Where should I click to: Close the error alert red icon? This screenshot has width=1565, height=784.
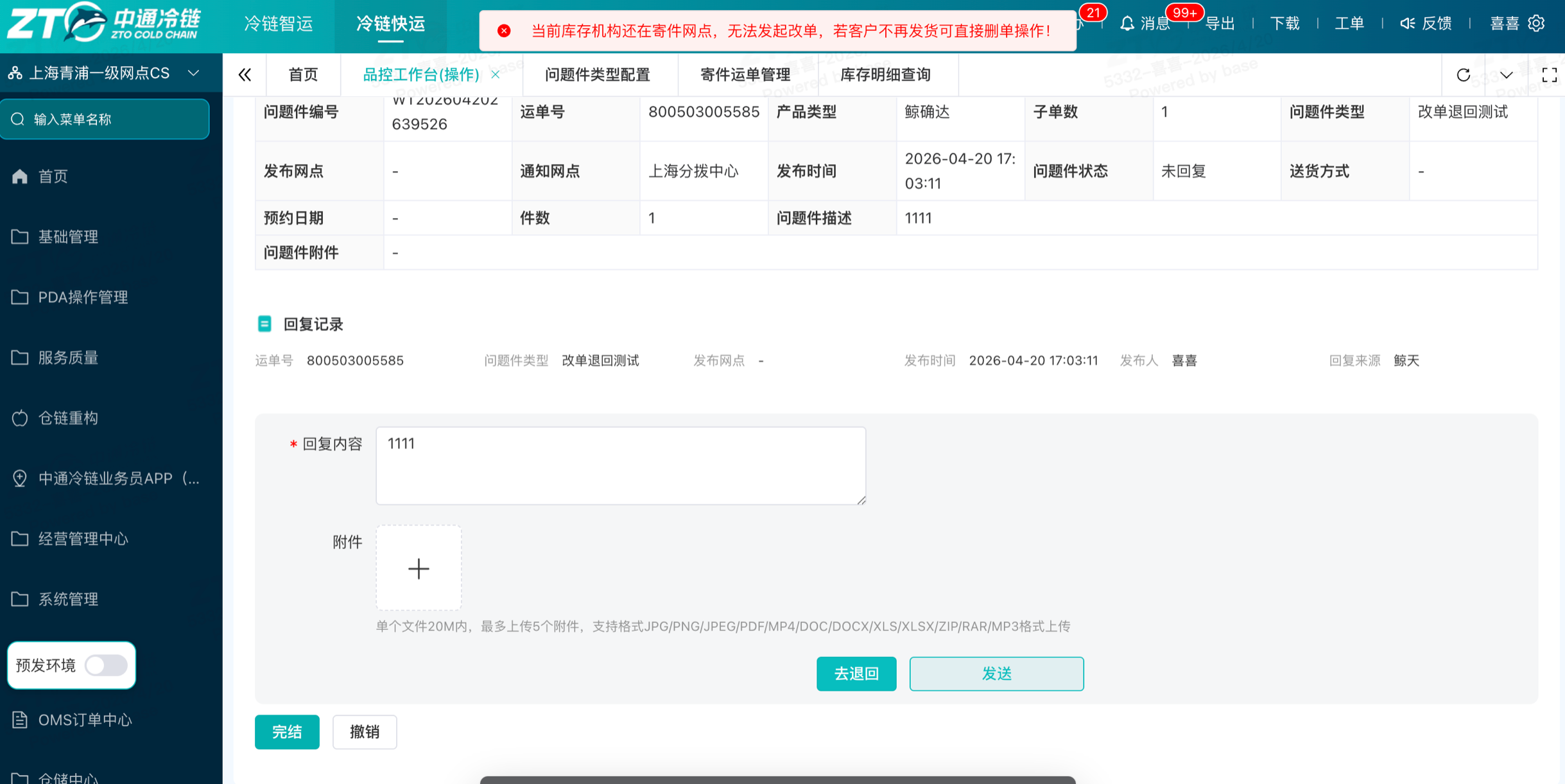(504, 31)
